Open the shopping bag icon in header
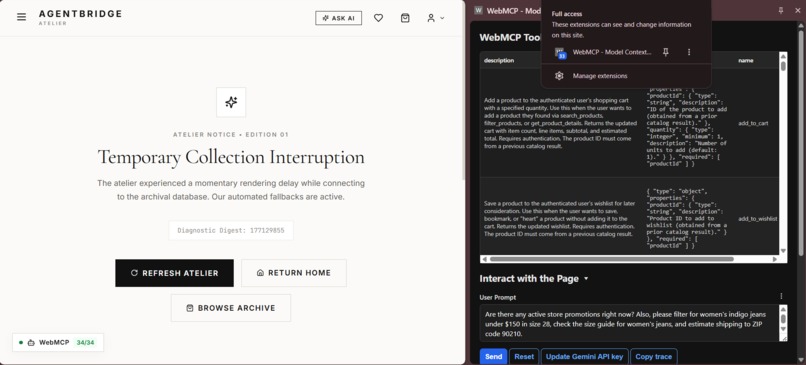The height and width of the screenshot is (365, 806). point(405,18)
